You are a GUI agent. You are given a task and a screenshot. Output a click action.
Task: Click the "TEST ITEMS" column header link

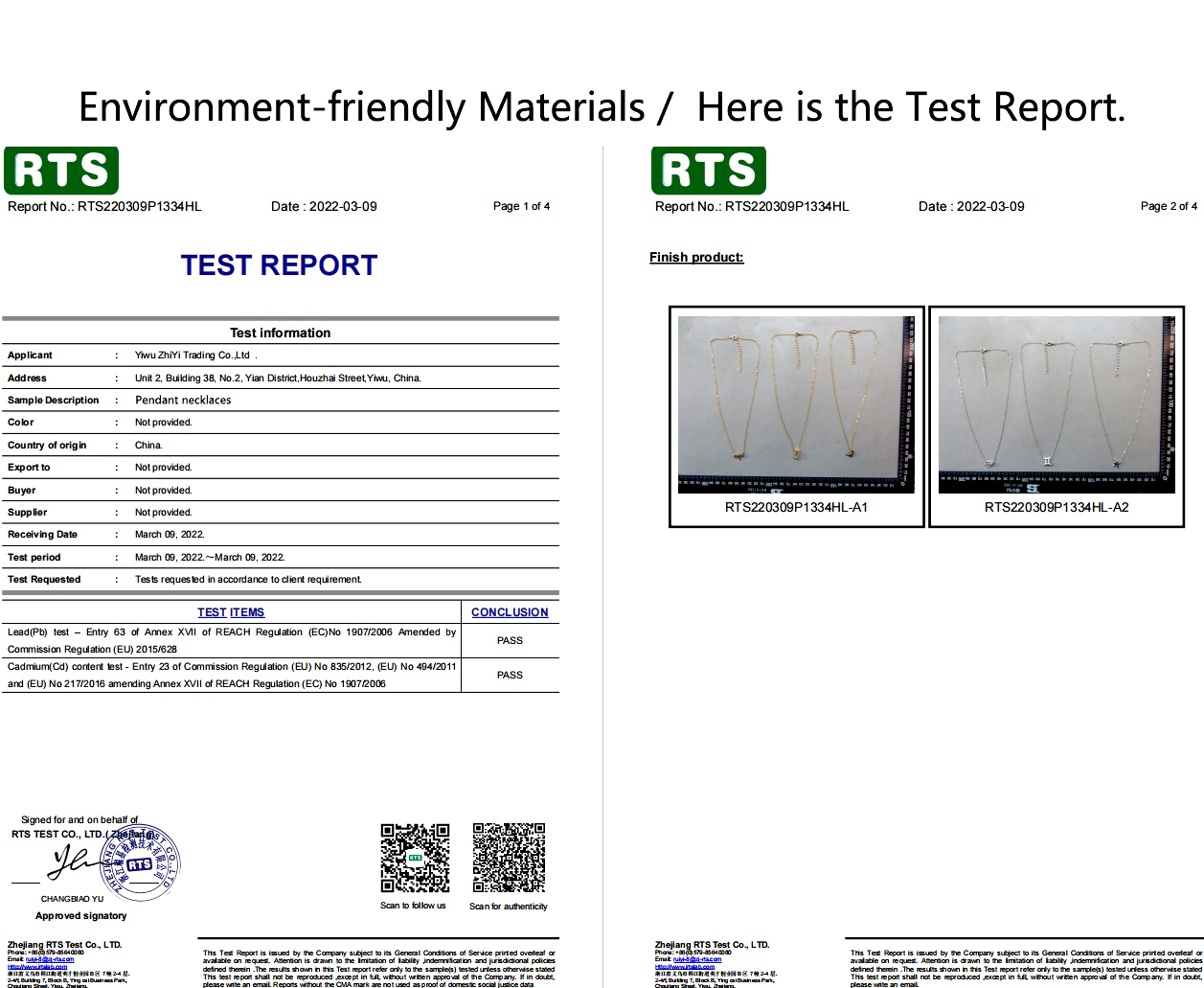(230, 612)
